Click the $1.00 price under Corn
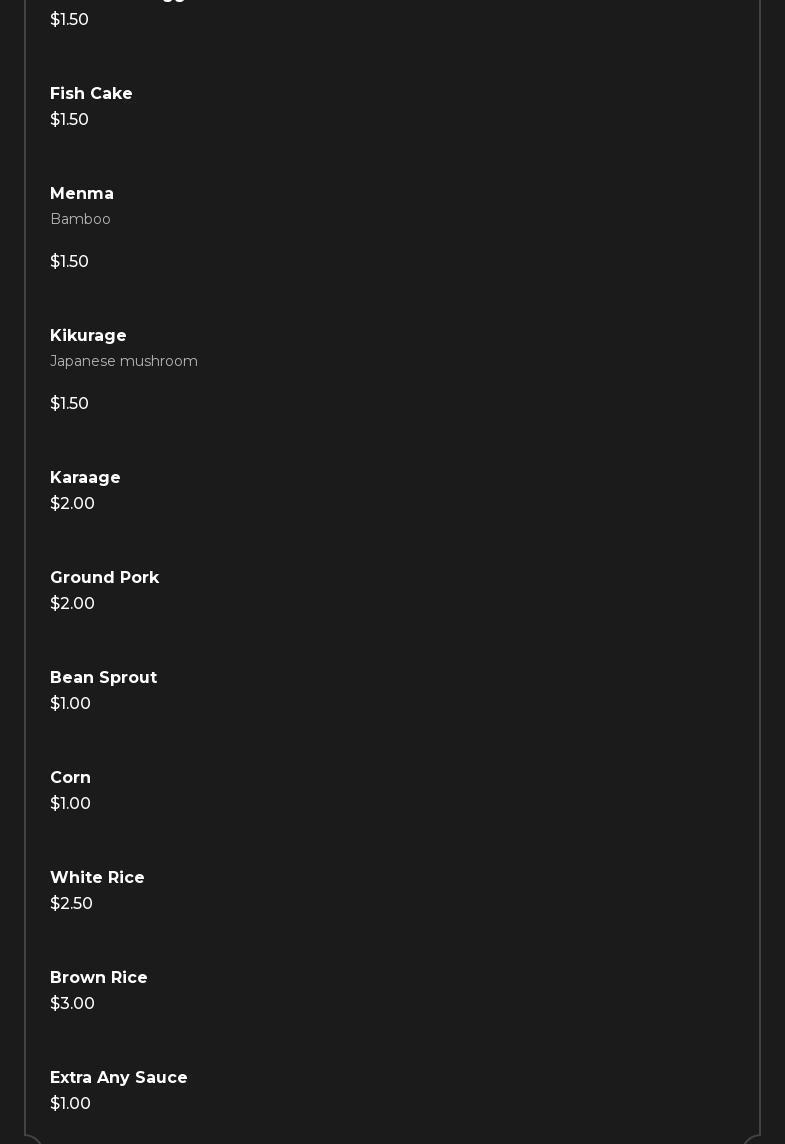Image resolution: width=785 pixels, height=1144 pixels. [x=70, y=804]
